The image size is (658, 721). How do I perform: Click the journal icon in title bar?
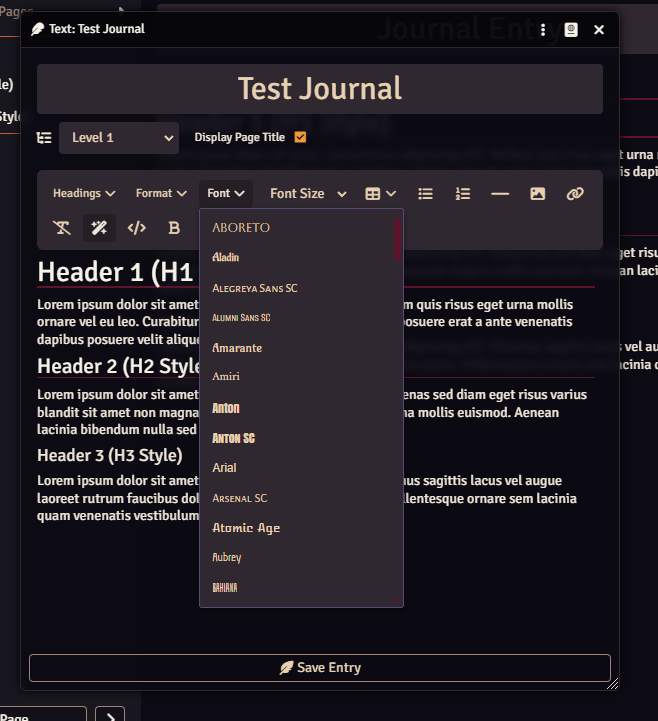click(571, 30)
